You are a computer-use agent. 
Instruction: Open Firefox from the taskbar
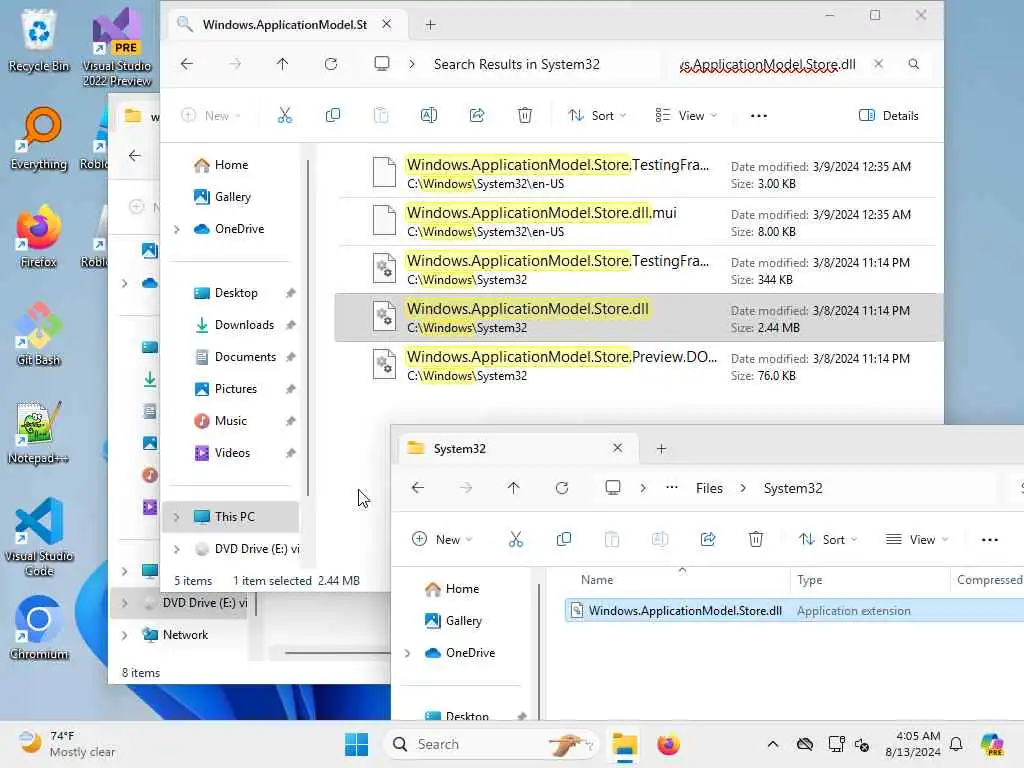(668, 744)
